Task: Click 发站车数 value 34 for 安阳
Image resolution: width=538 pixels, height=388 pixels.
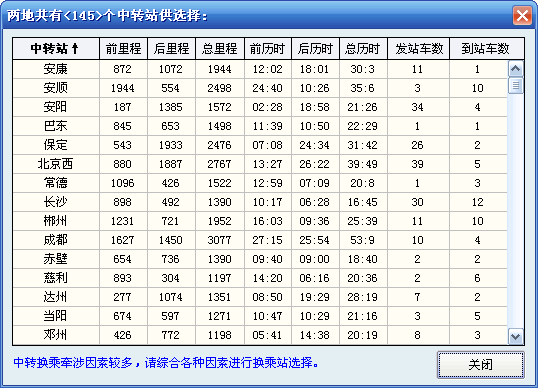Action: (x=418, y=107)
